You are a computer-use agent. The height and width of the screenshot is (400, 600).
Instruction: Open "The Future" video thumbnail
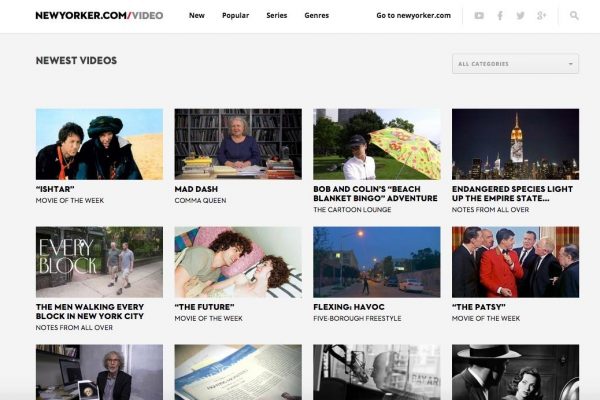pos(238,262)
